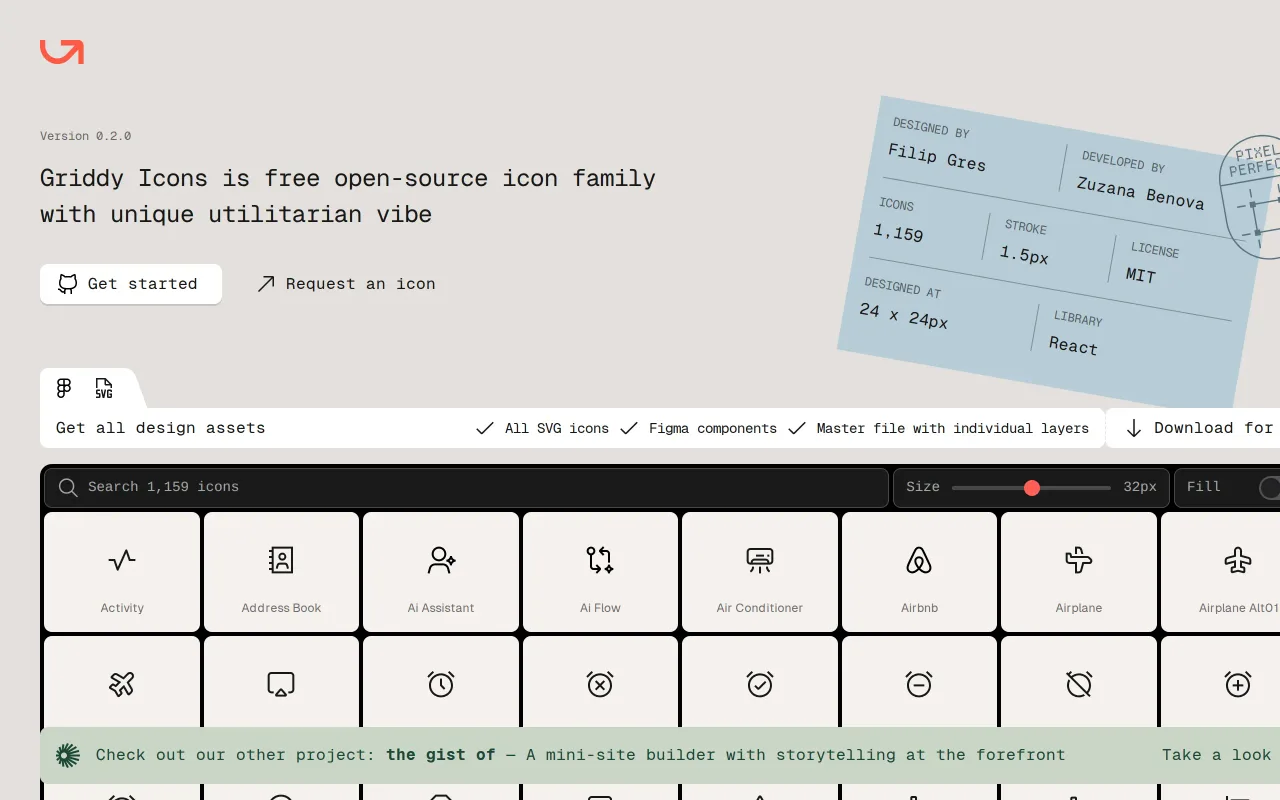Click the MIT license text
This screenshot has width=1280, height=800.
click(x=1141, y=275)
